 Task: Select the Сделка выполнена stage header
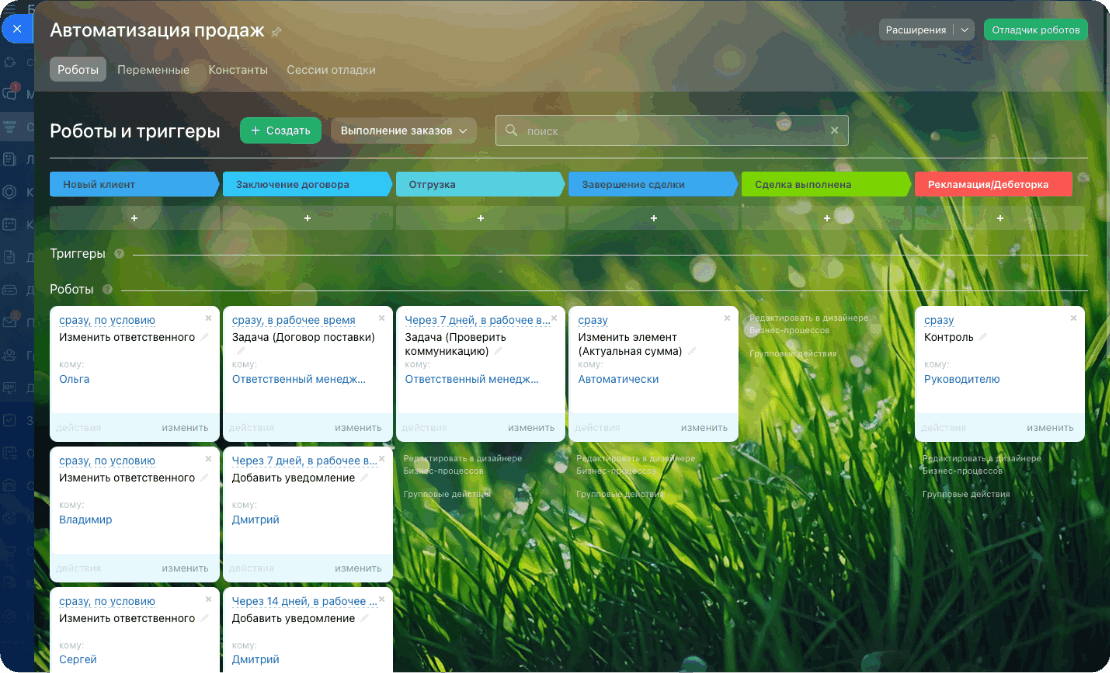coord(826,185)
